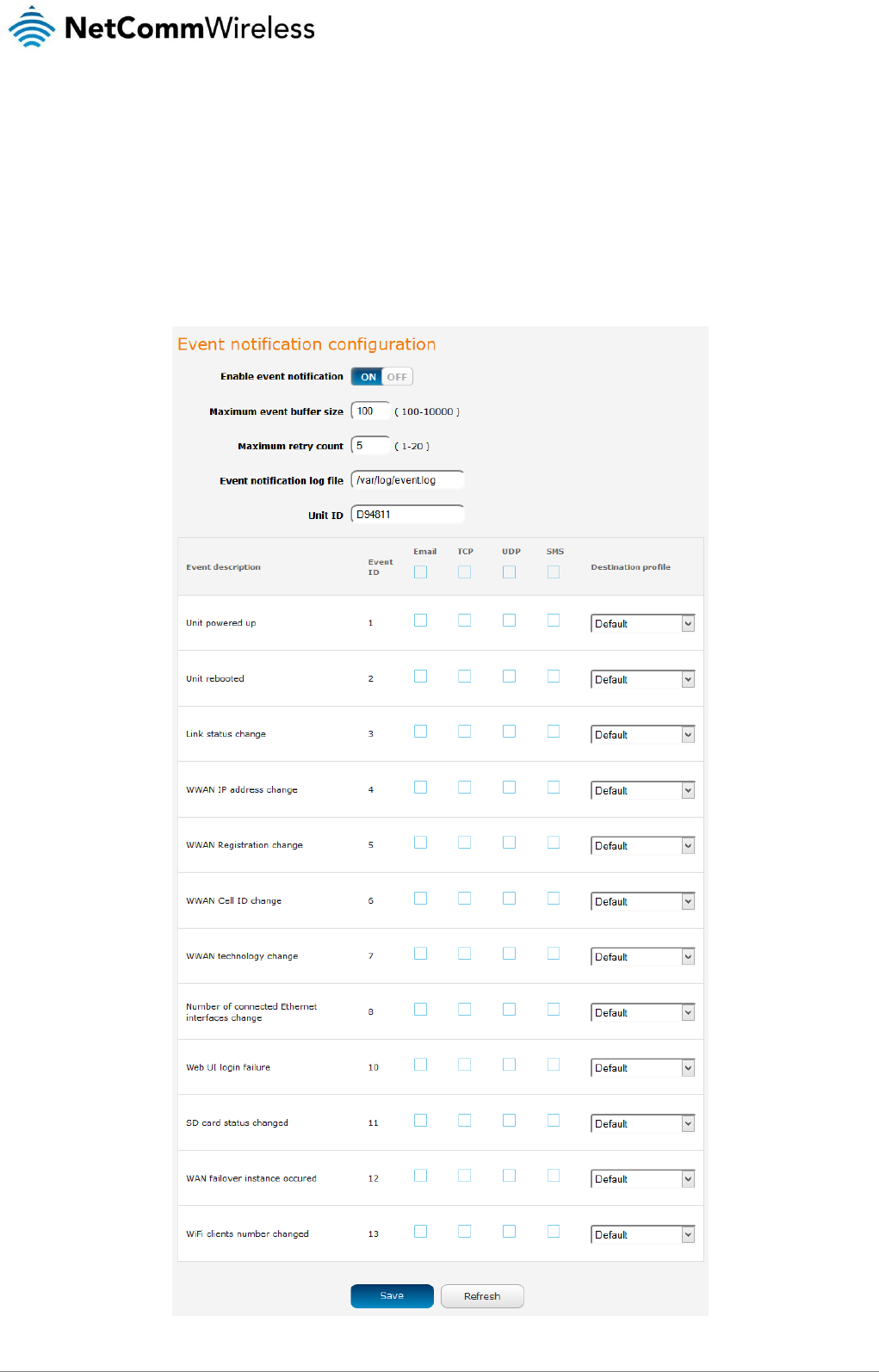Click the Refresh button
Screen dimensions: 879x1372
click(482, 1296)
